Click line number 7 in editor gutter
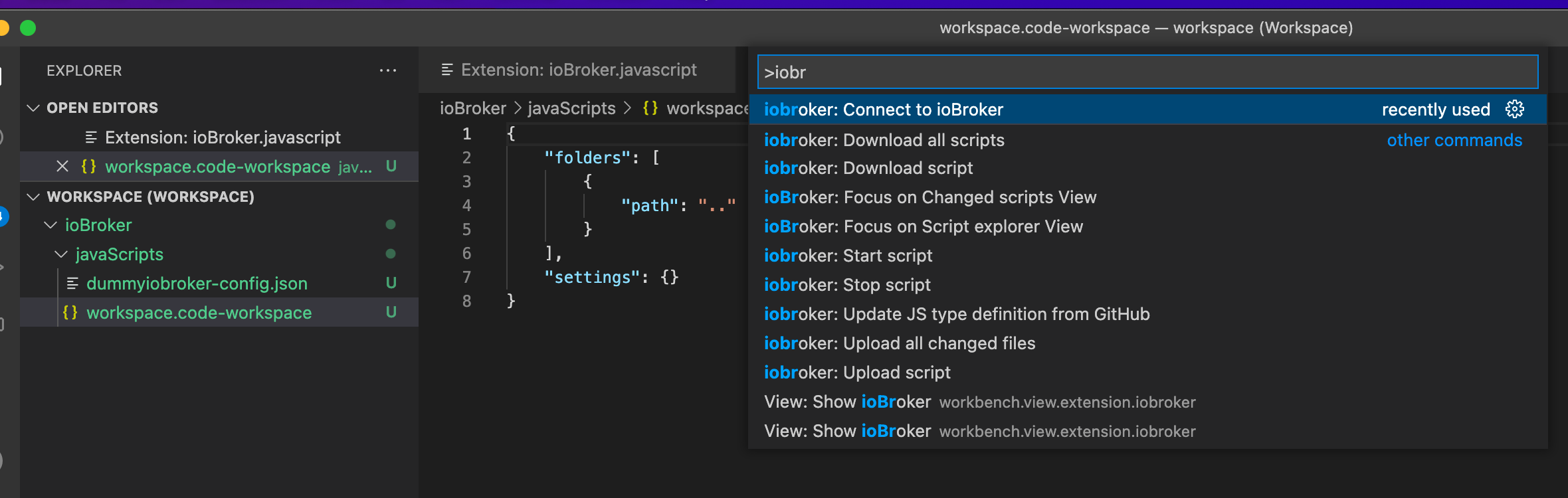Viewport: 1568px width, 498px height. point(467,277)
